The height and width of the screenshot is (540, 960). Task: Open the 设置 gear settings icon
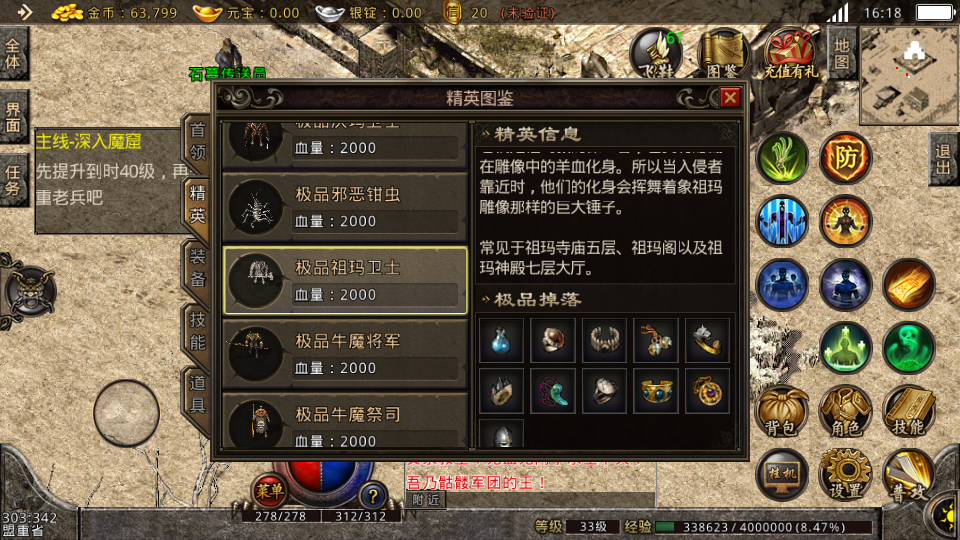(x=846, y=475)
